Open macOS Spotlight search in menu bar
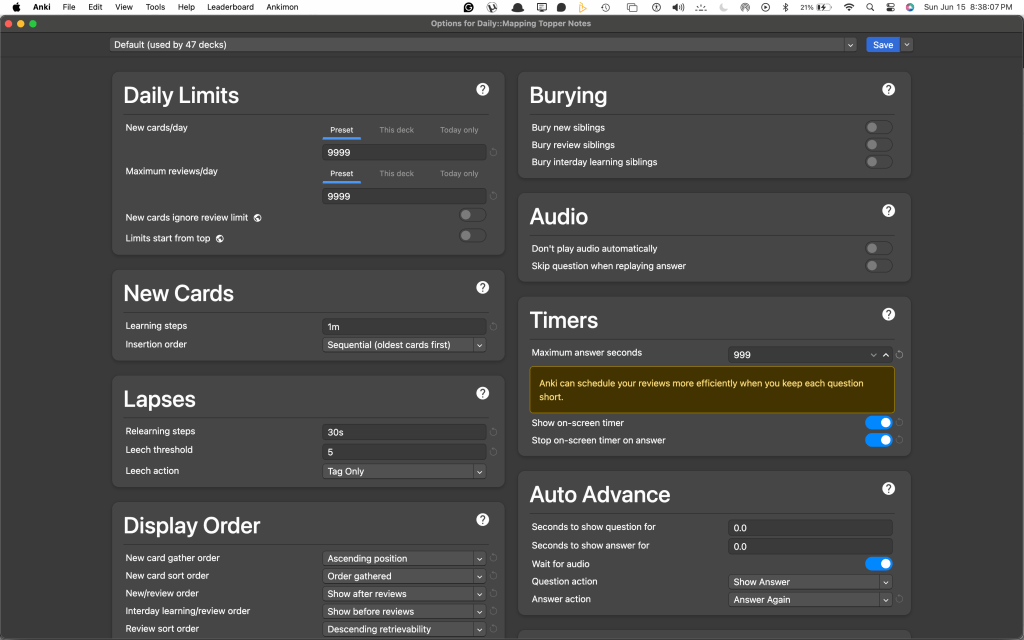Image resolution: width=1024 pixels, height=640 pixels. pos(870,7)
